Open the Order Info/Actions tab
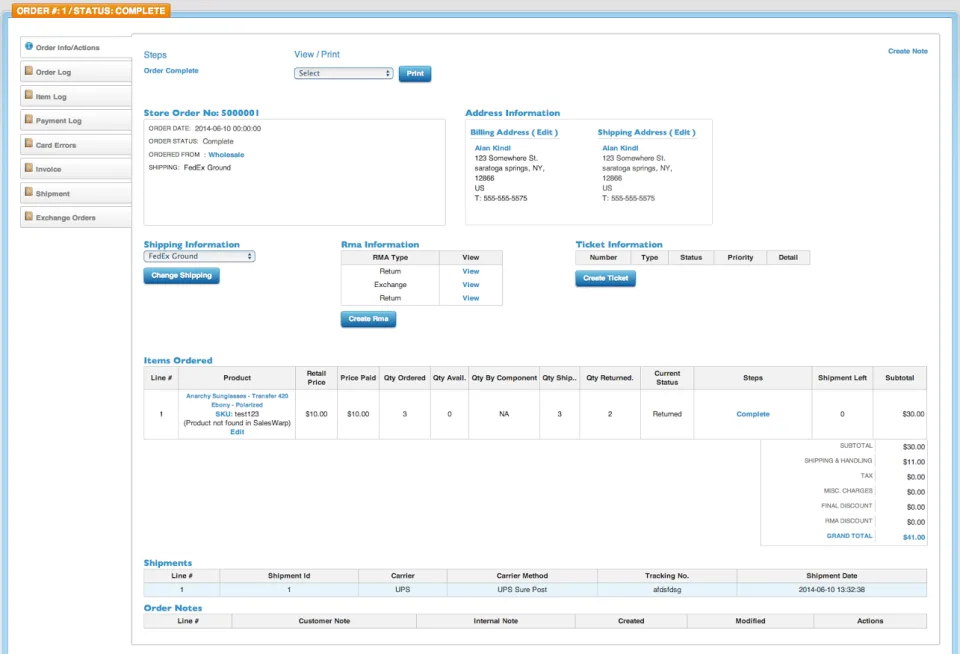The width and height of the screenshot is (960, 654). point(76,47)
